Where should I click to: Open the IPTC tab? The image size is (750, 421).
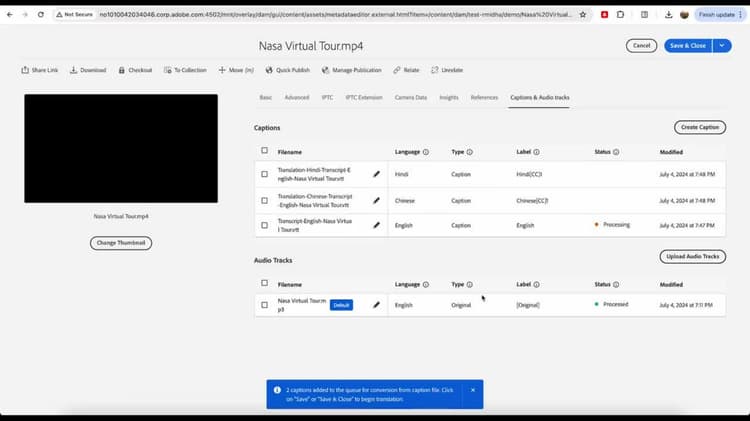[x=327, y=98]
